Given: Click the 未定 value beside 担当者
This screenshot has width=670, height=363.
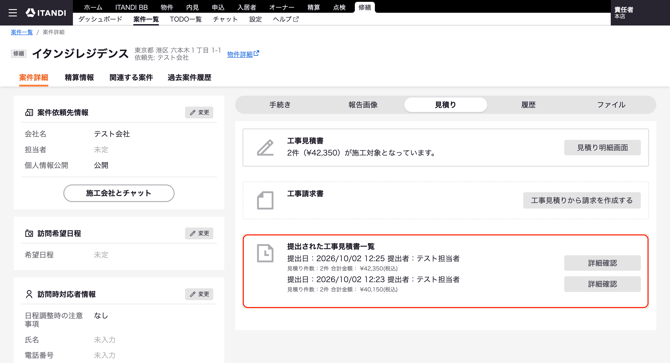Looking at the screenshot, I should [101, 150].
